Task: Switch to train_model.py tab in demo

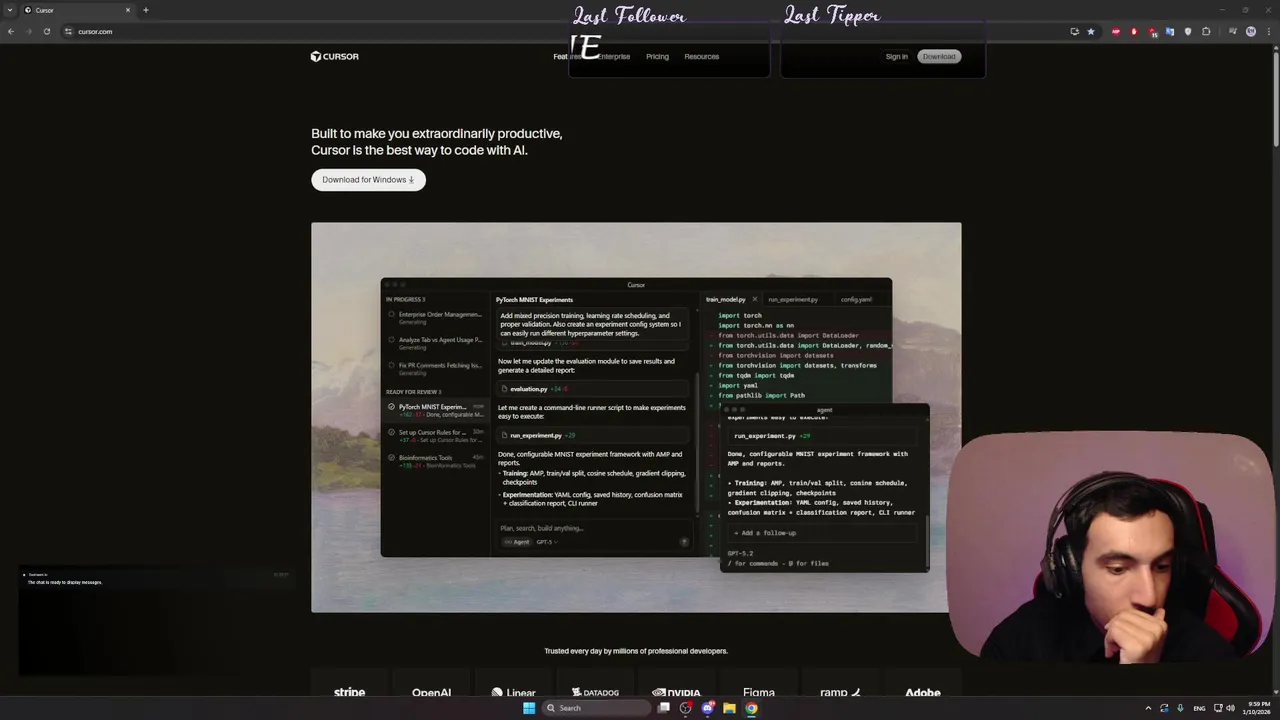Action: [x=725, y=299]
